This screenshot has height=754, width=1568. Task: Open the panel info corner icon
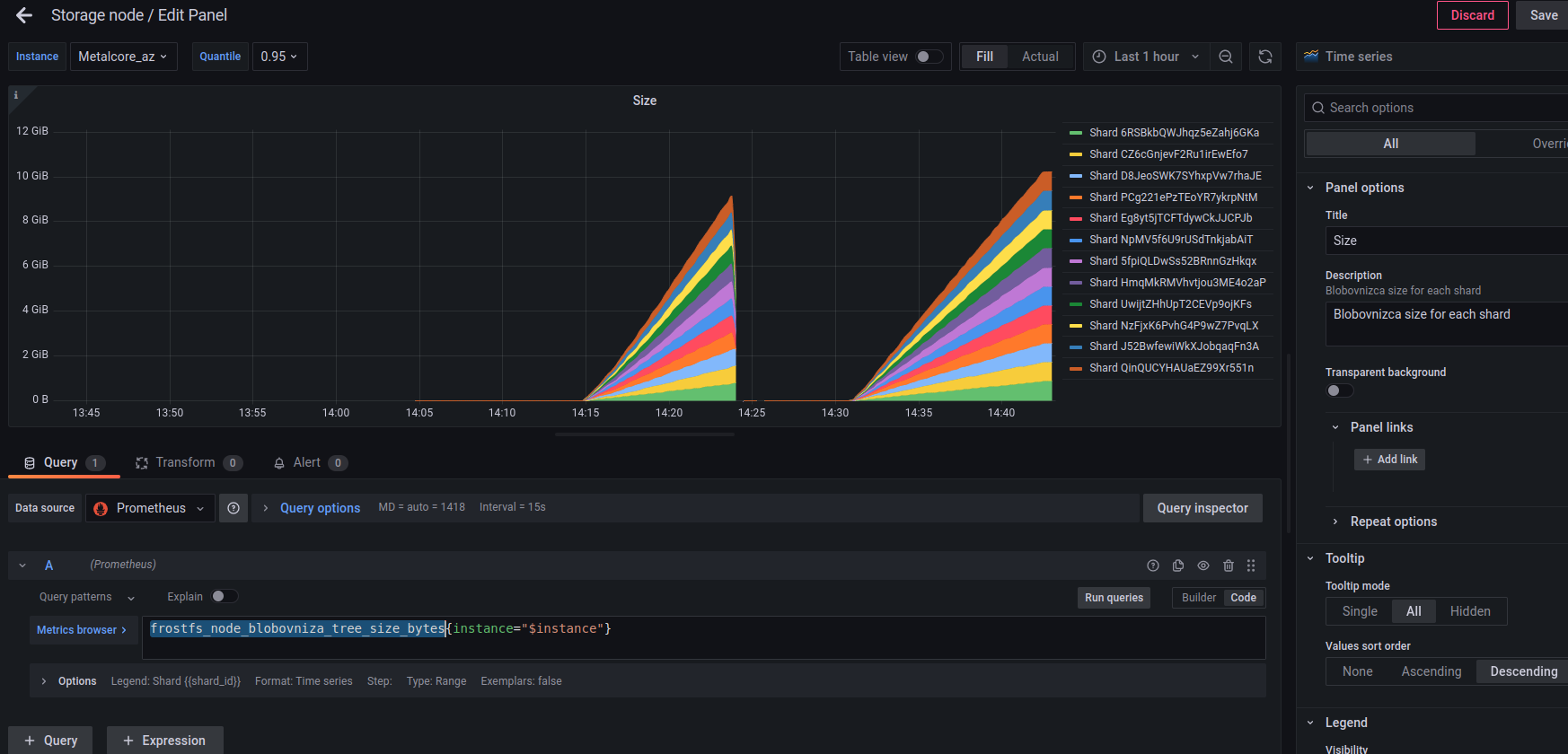pos(16,95)
